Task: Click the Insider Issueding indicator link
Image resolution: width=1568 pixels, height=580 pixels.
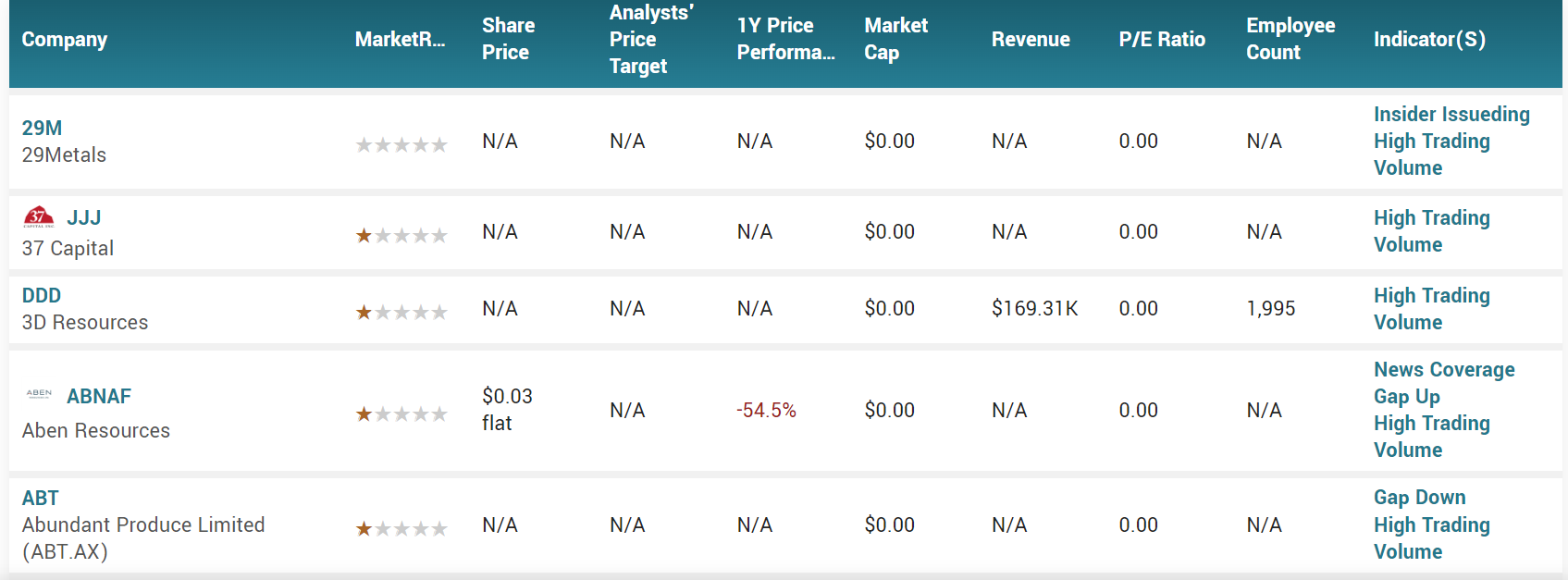Action: pyautogui.click(x=1451, y=114)
